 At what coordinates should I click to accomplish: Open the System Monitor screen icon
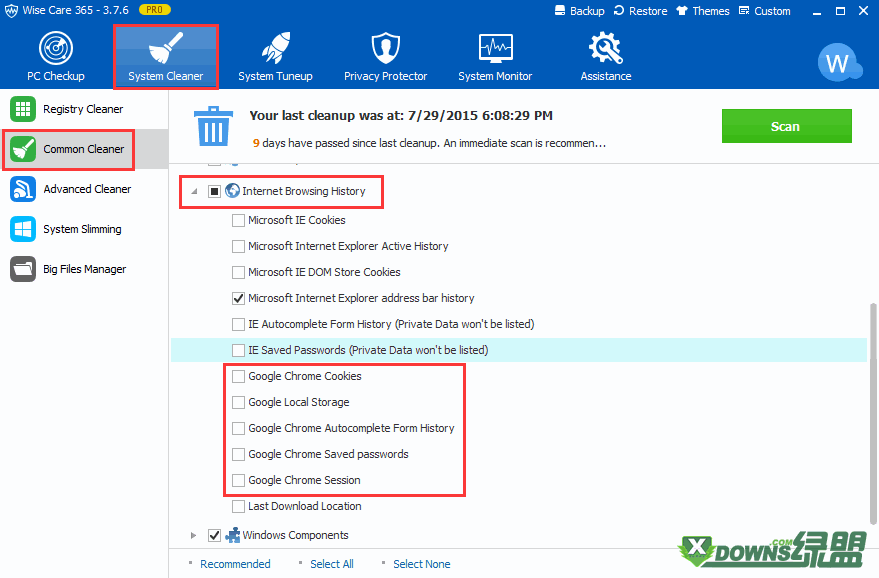[496, 48]
